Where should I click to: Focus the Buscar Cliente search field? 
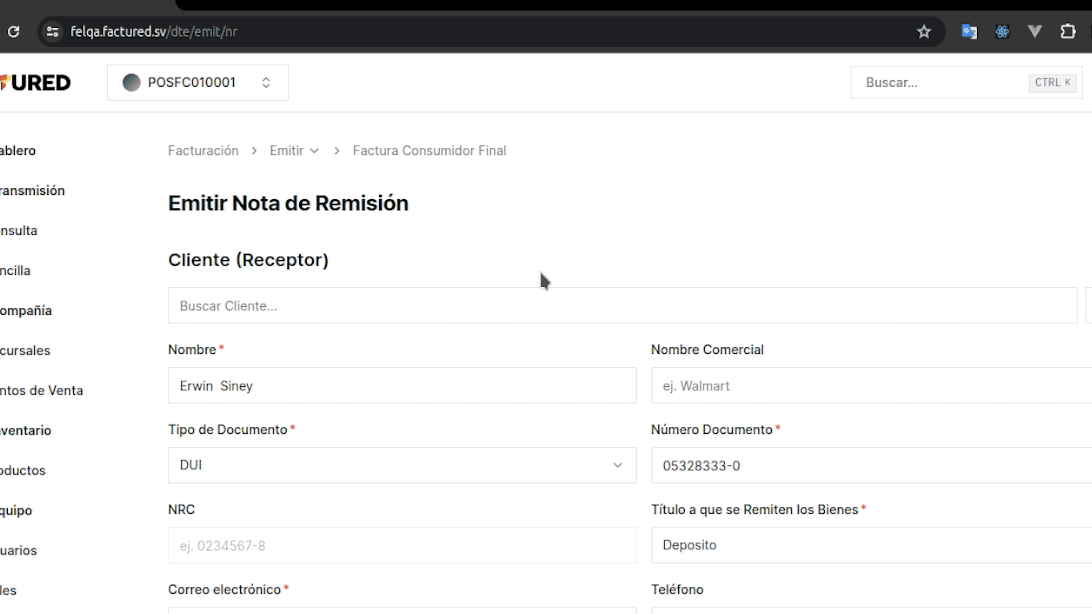tap(621, 306)
